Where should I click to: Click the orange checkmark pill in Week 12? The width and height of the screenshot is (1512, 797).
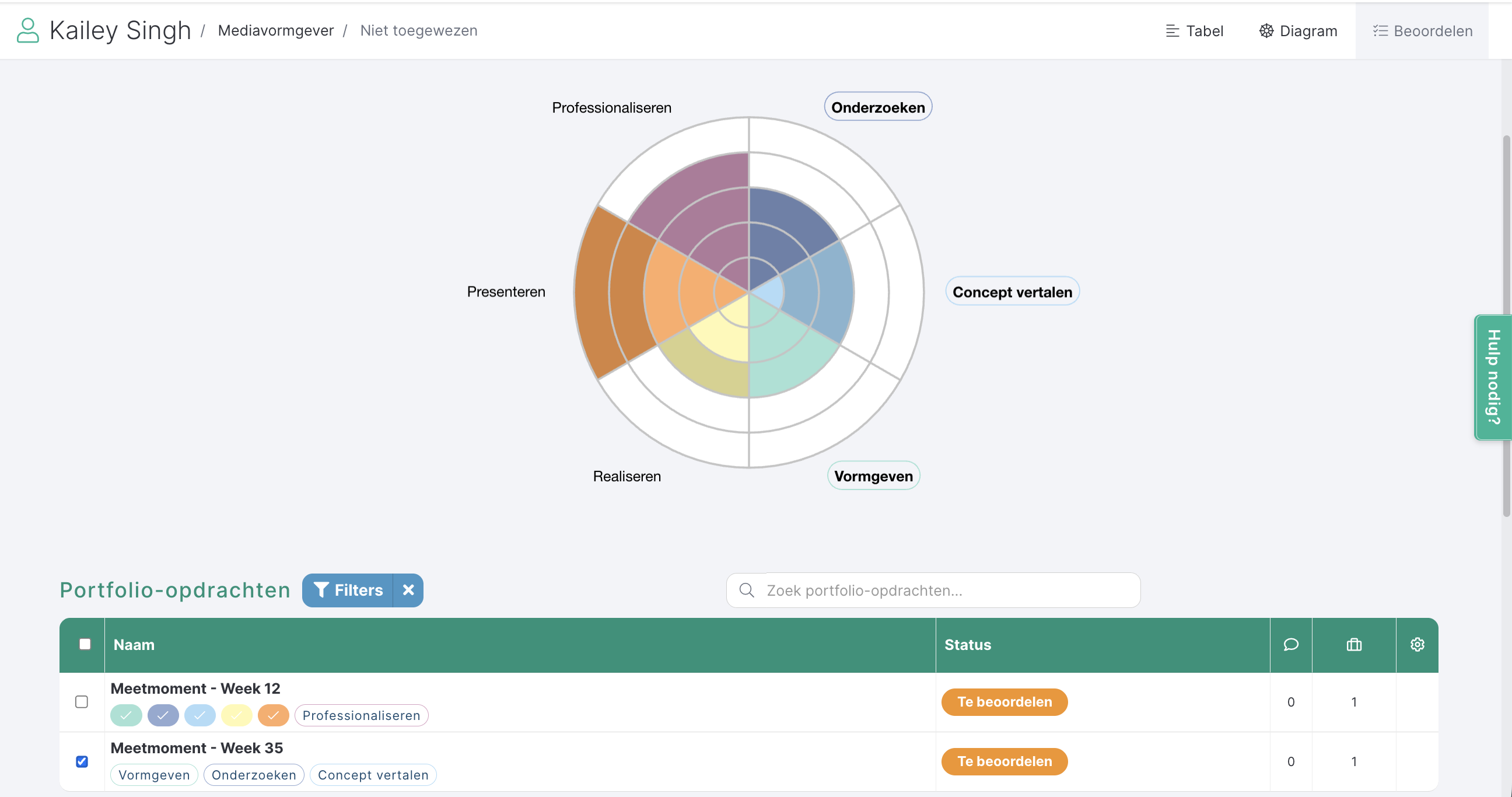[x=273, y=715]
